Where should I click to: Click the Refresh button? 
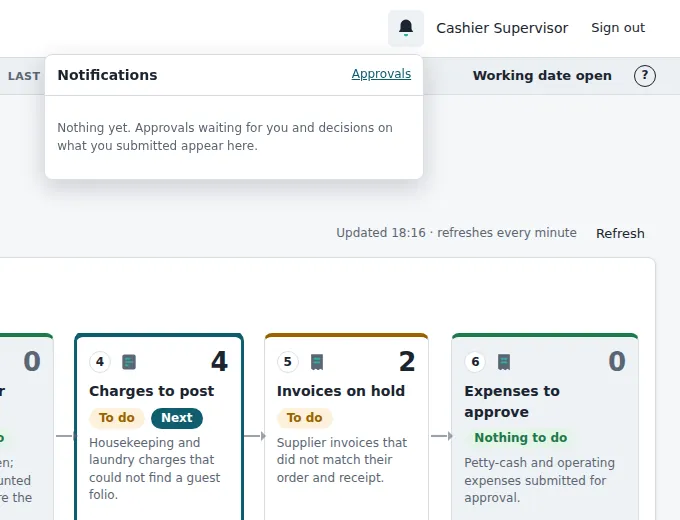point(620,233)
